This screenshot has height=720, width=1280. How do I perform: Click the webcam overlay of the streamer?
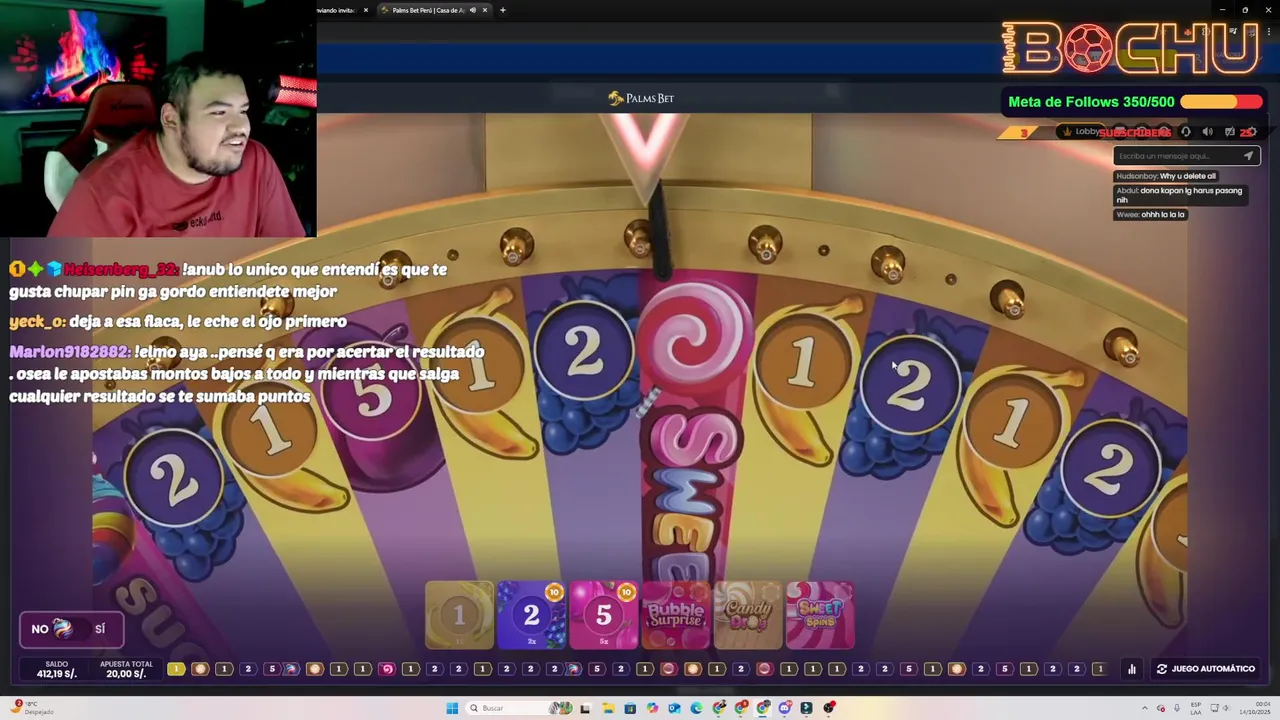pos(158,118)
